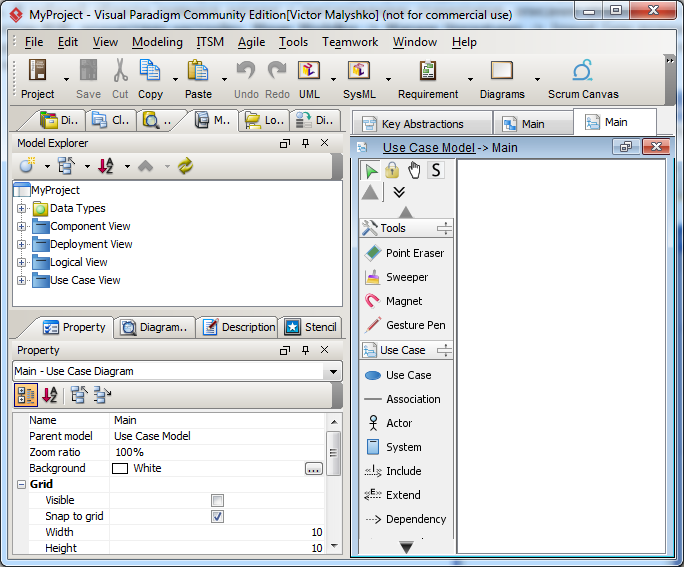Click the green pointer selection tool
The image size is (684, 567).
pos(371,171)
